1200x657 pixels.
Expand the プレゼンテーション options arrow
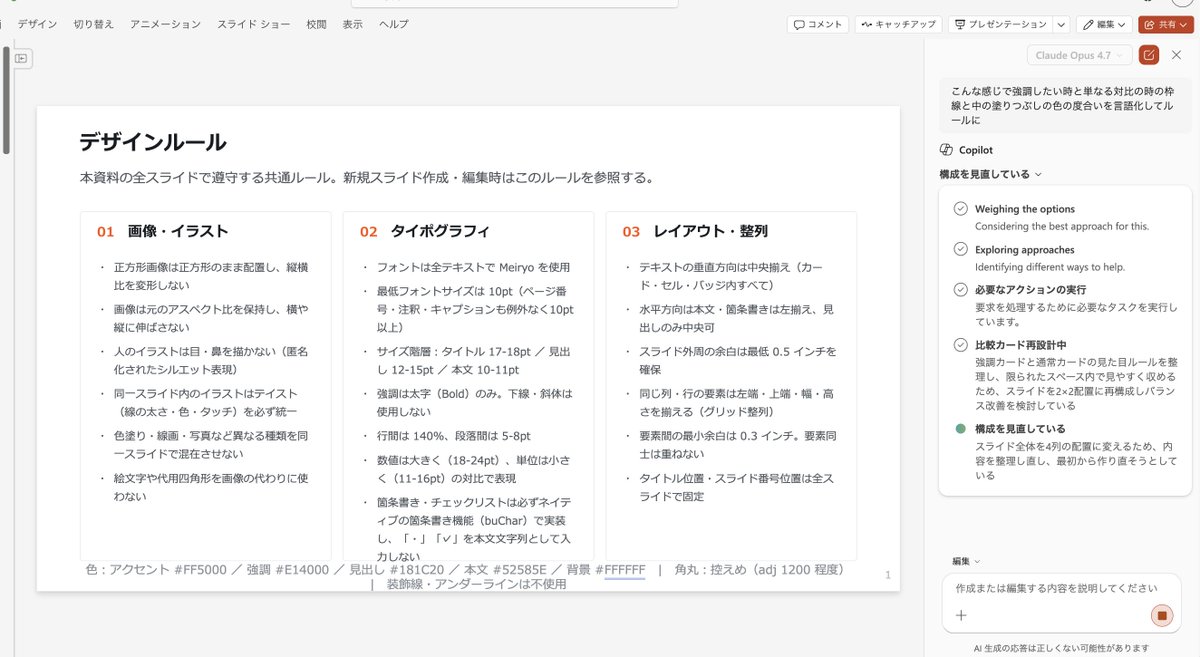[1061, 24]
